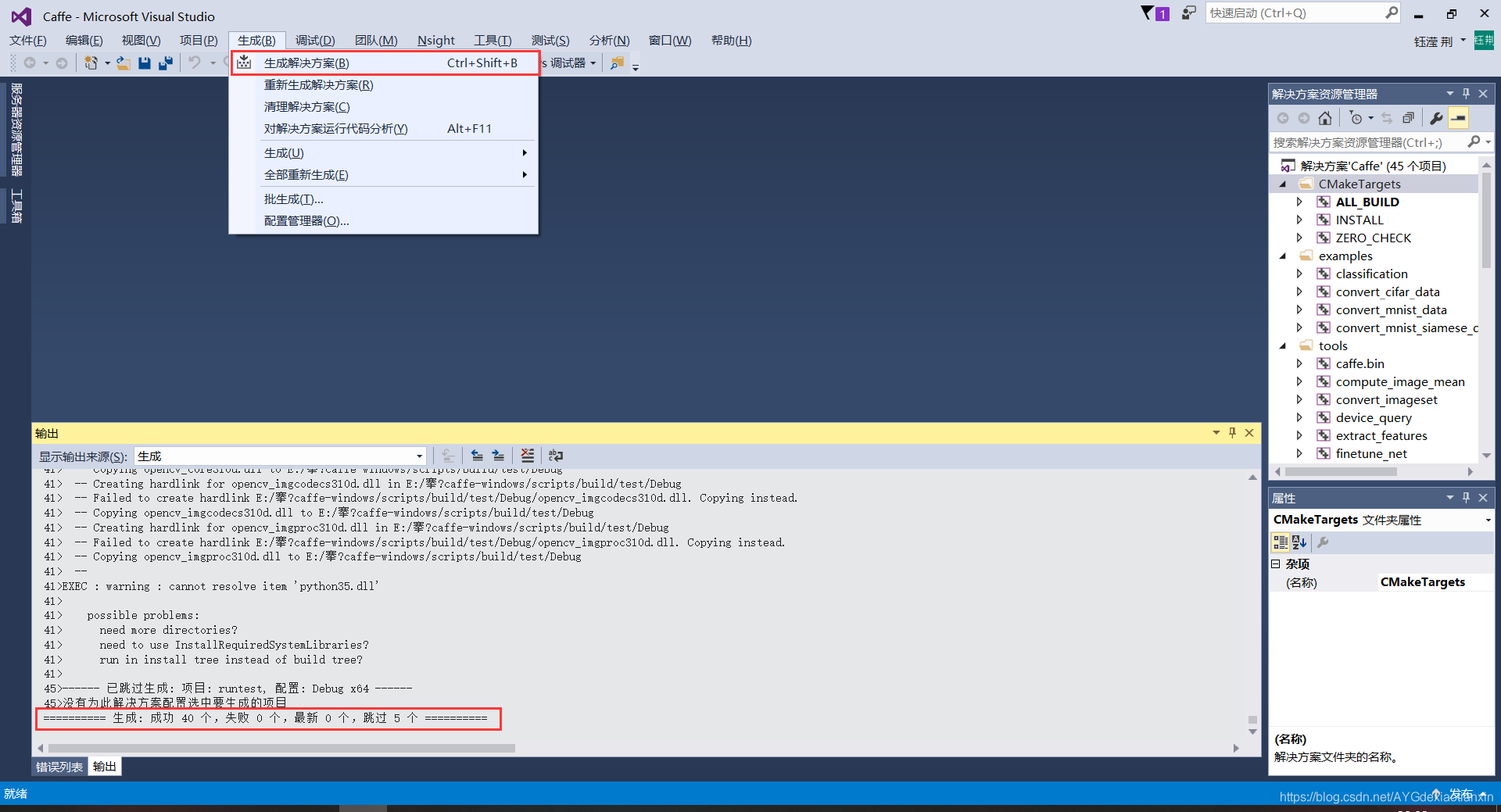Screen dimensions: 1501x812
Task: Go to next message in Output toolbar
Action: point(498,456)
